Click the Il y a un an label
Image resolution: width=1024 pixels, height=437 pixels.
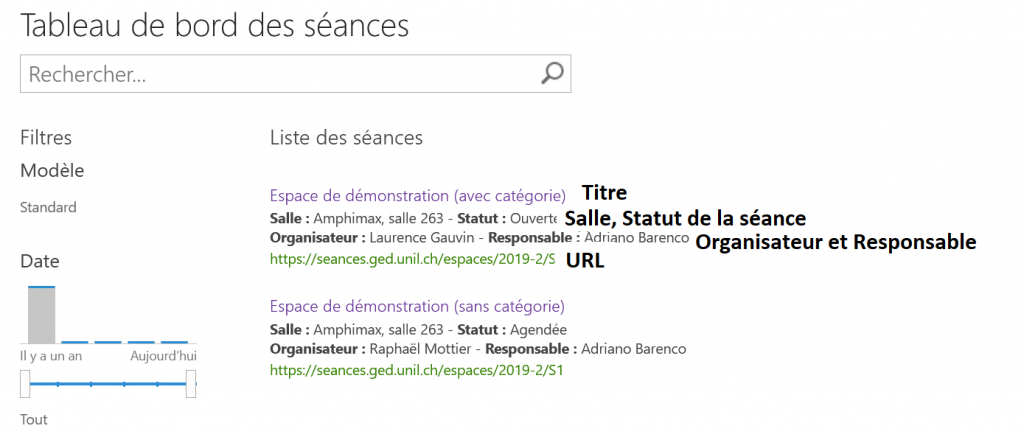51,356
